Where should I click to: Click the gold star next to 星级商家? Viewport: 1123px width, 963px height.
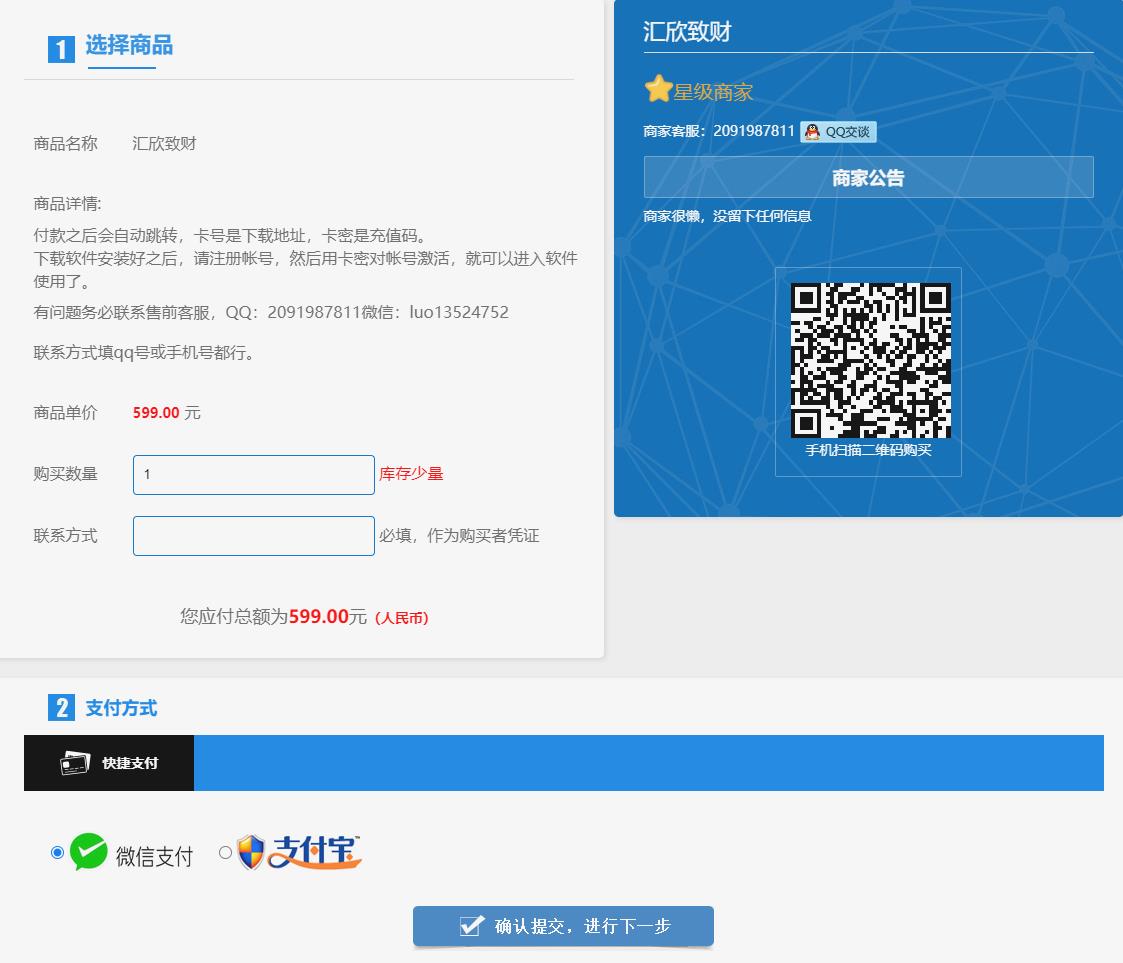coord(657,89)
